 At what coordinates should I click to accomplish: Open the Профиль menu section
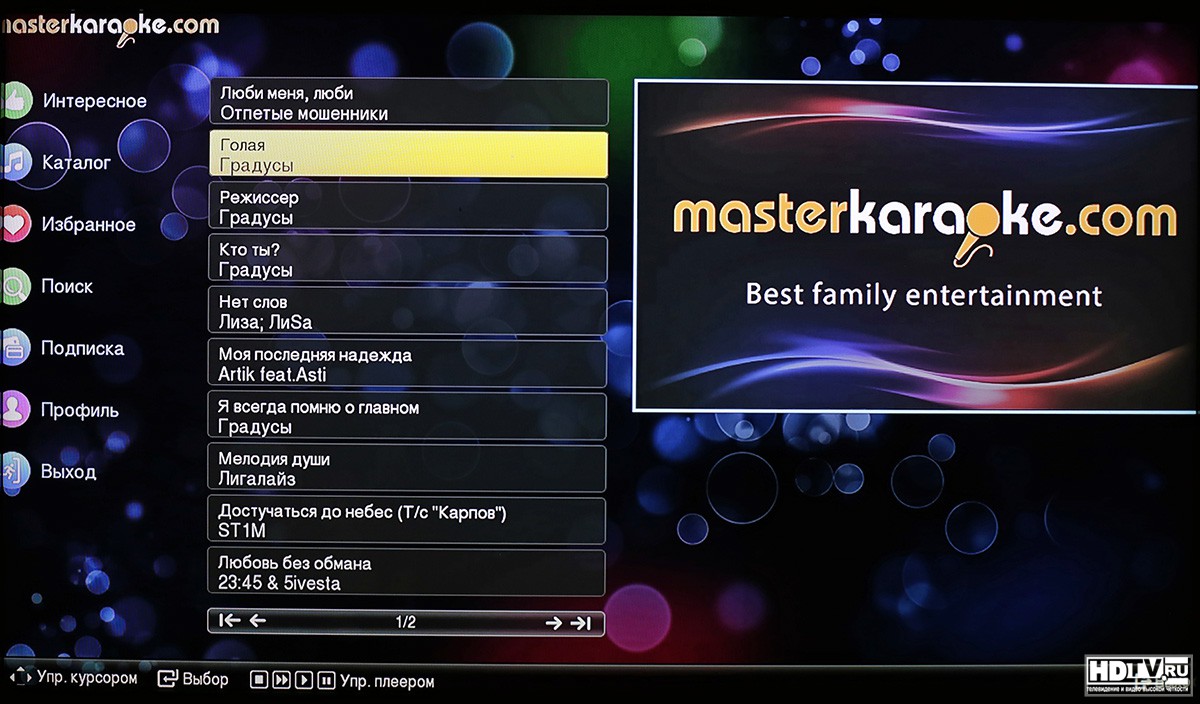(x=80, y=410)
